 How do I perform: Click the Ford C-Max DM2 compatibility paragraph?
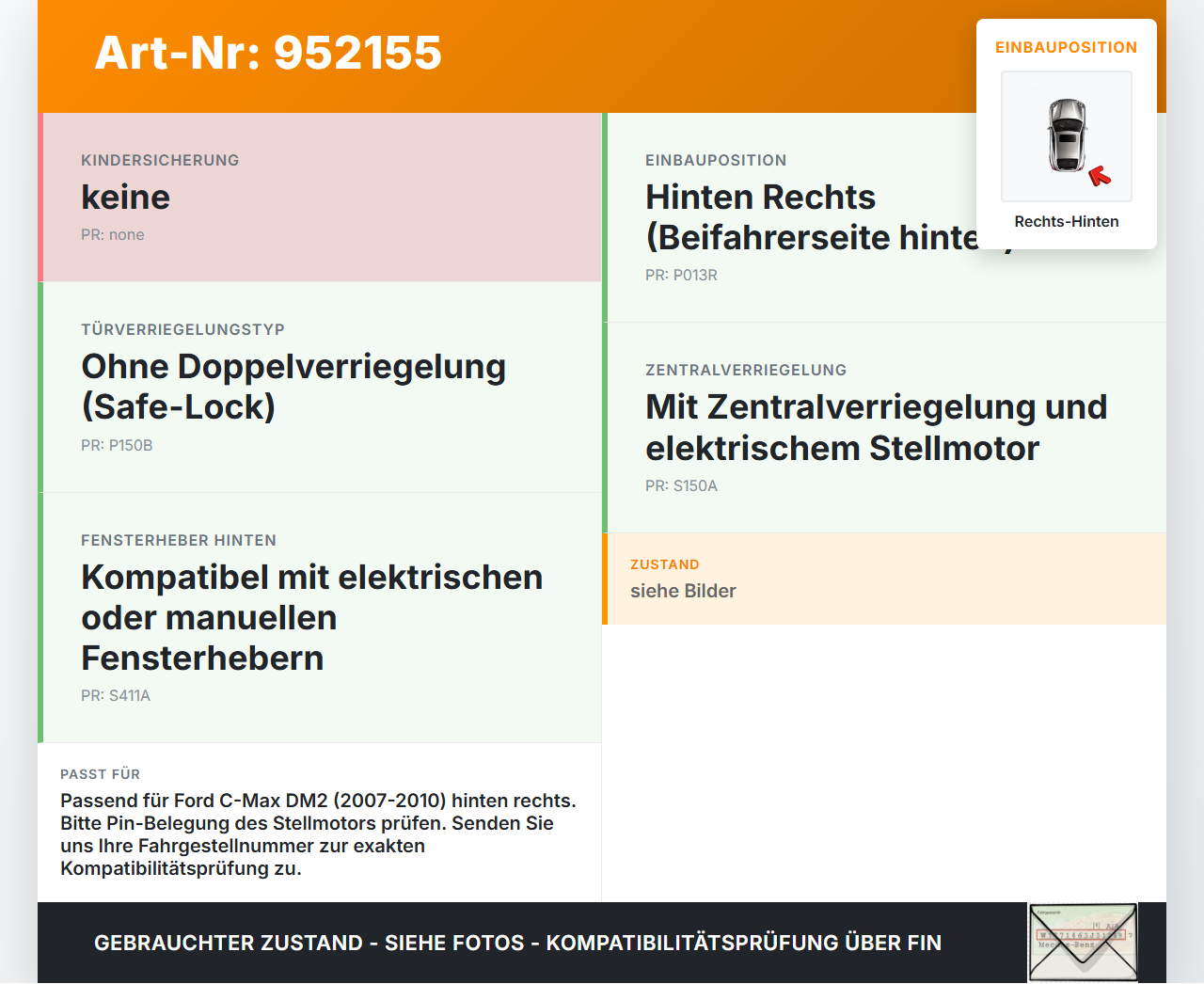319,834
